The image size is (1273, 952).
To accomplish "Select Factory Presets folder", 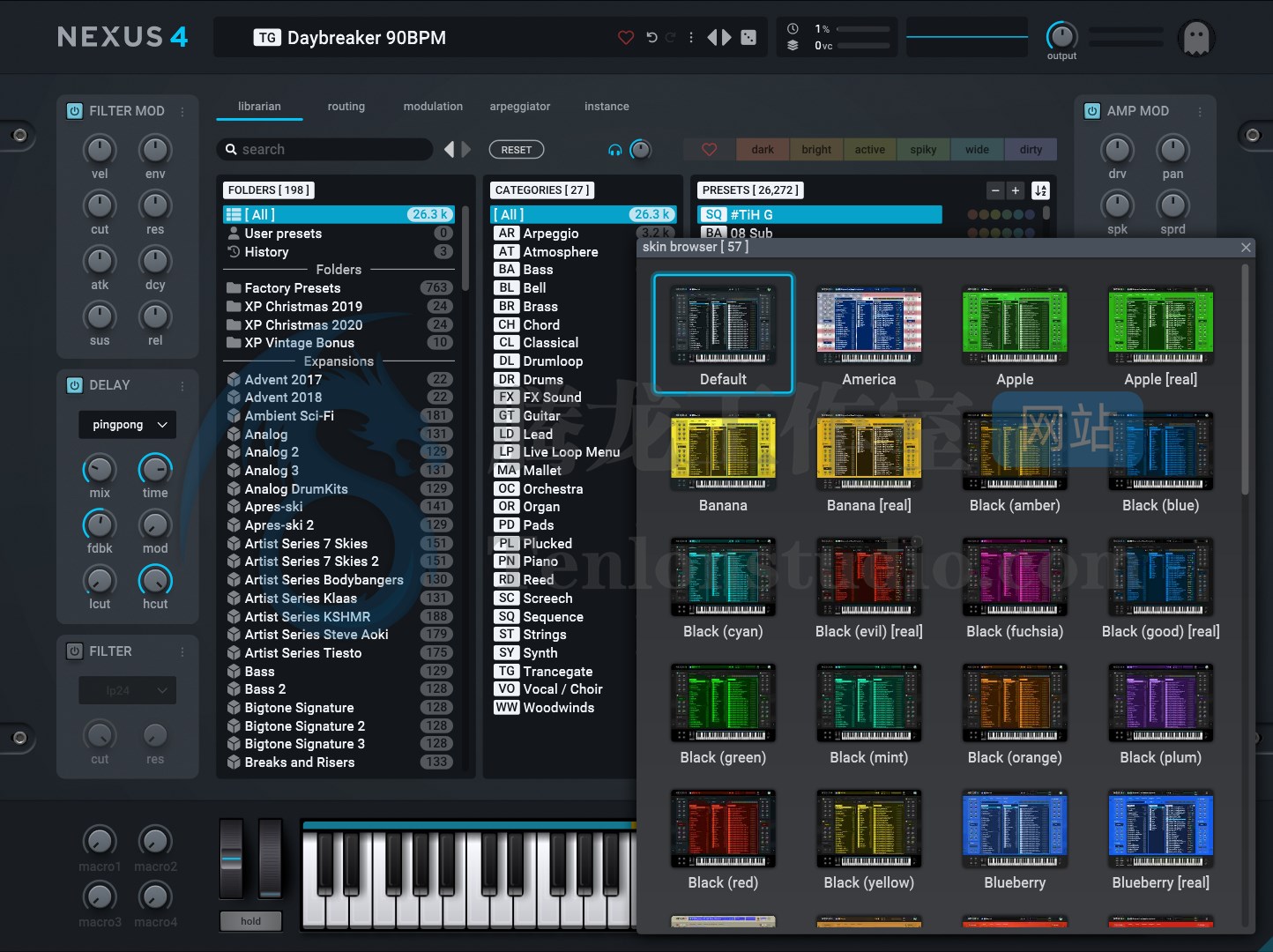I will click(x=339, y=288).
